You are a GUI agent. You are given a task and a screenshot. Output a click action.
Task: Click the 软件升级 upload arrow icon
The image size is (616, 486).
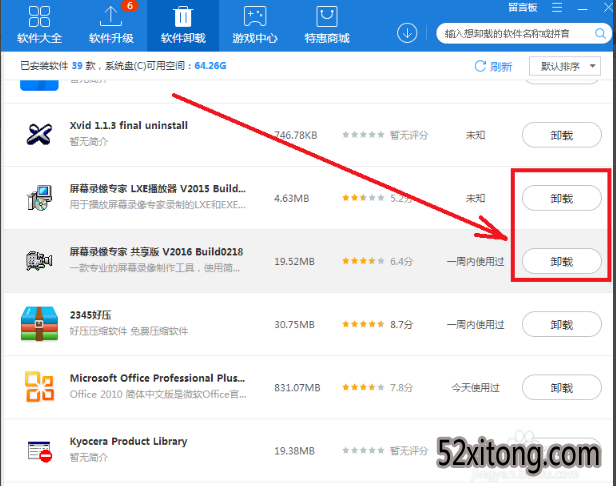[x=111, y=17]
